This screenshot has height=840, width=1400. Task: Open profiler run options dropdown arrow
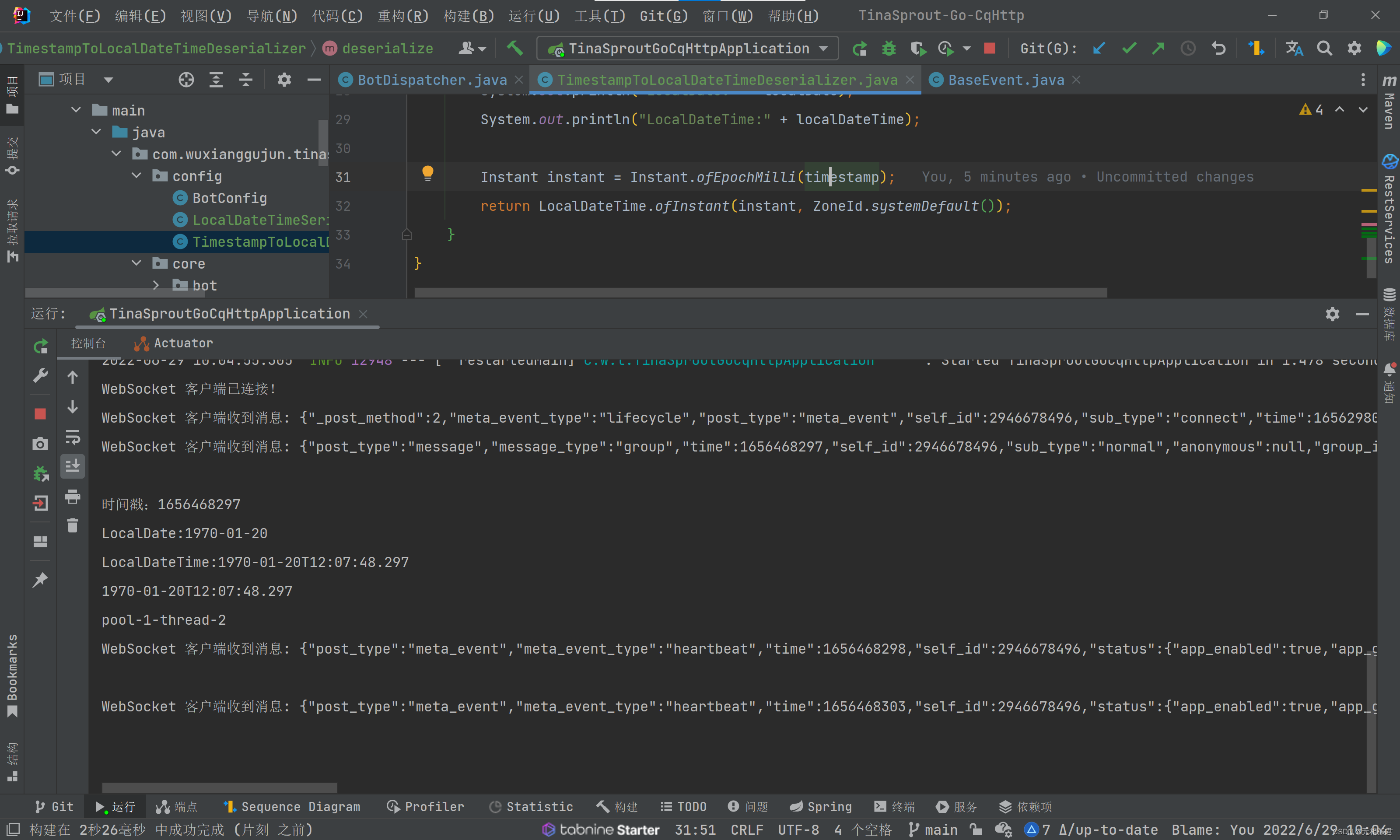click(966, 49)
